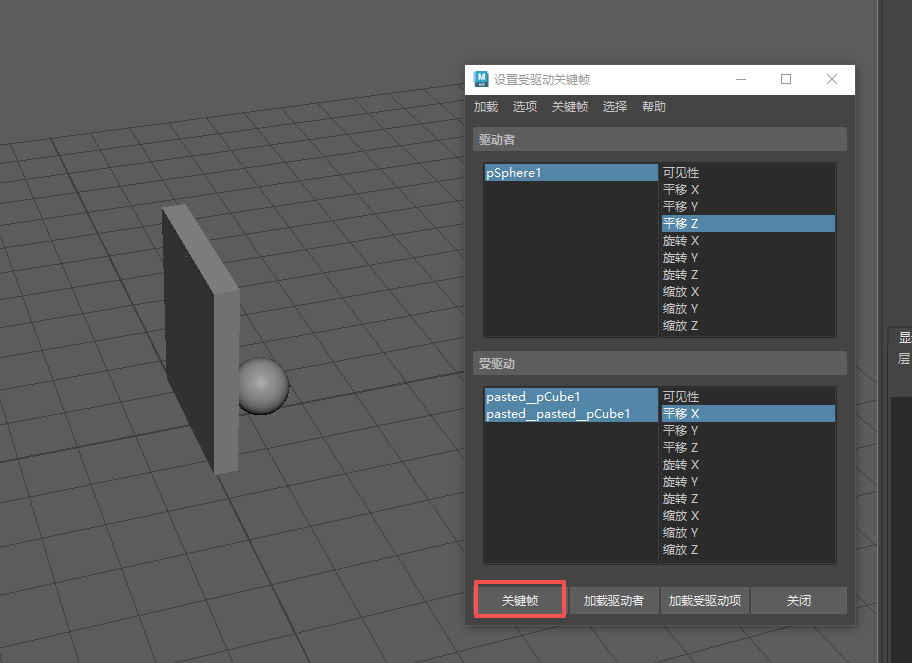
Task: Select 旋转 Y in the driven attribute list
Action: click(749, 482)
